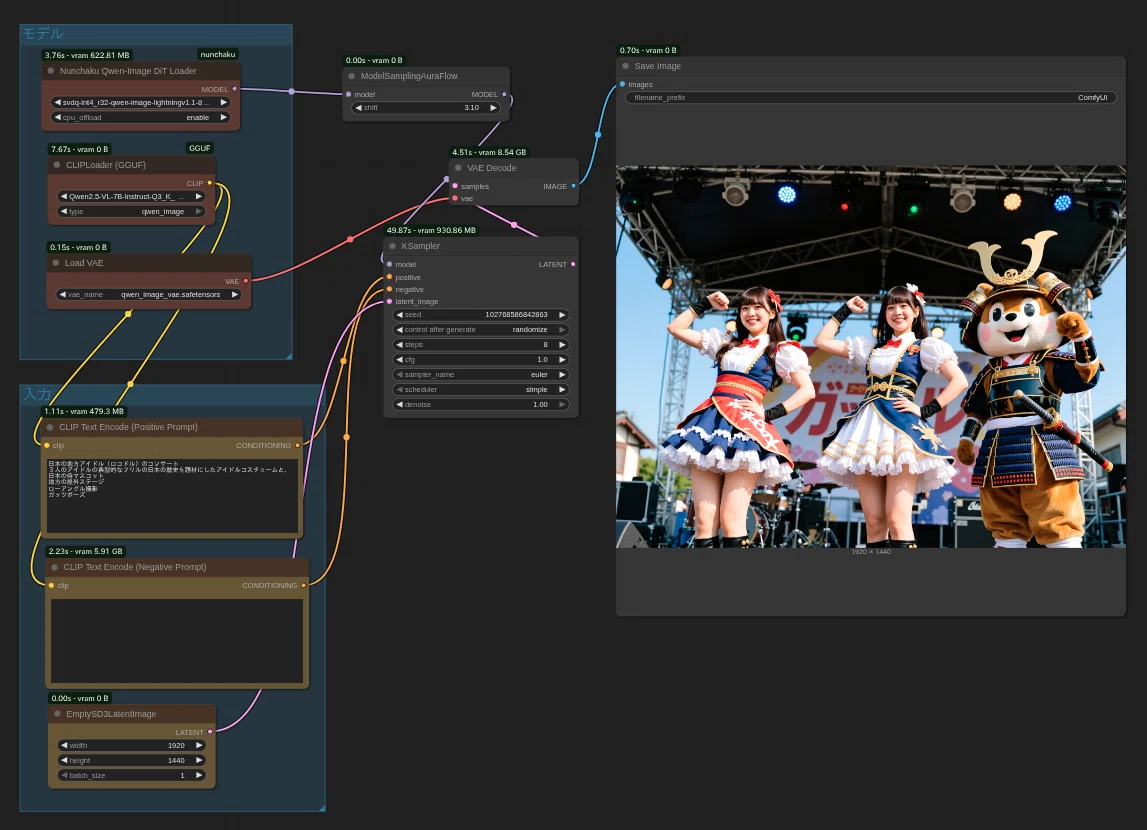The height and width of the screenshot is (830, 1147).
Task: Click MODEL output port on Nunchaku loader
Action: (x=234, y=89)
